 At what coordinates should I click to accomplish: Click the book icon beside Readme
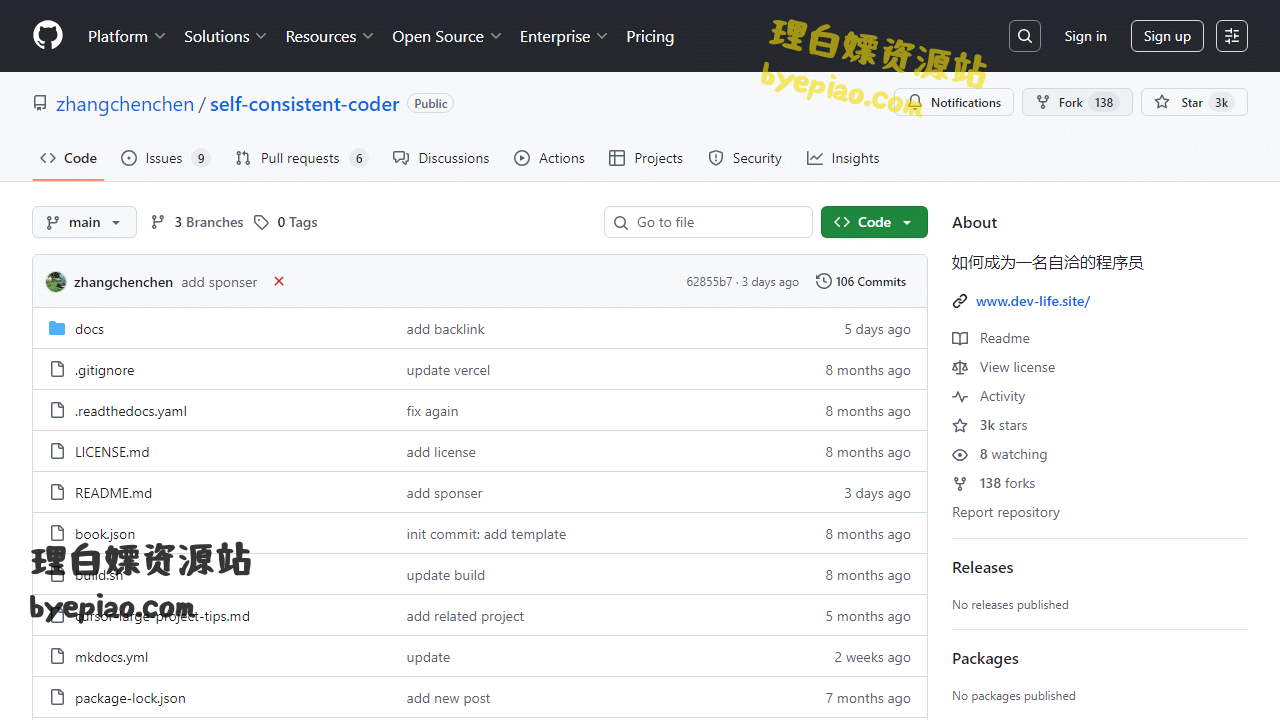click(x=960, y=338)
